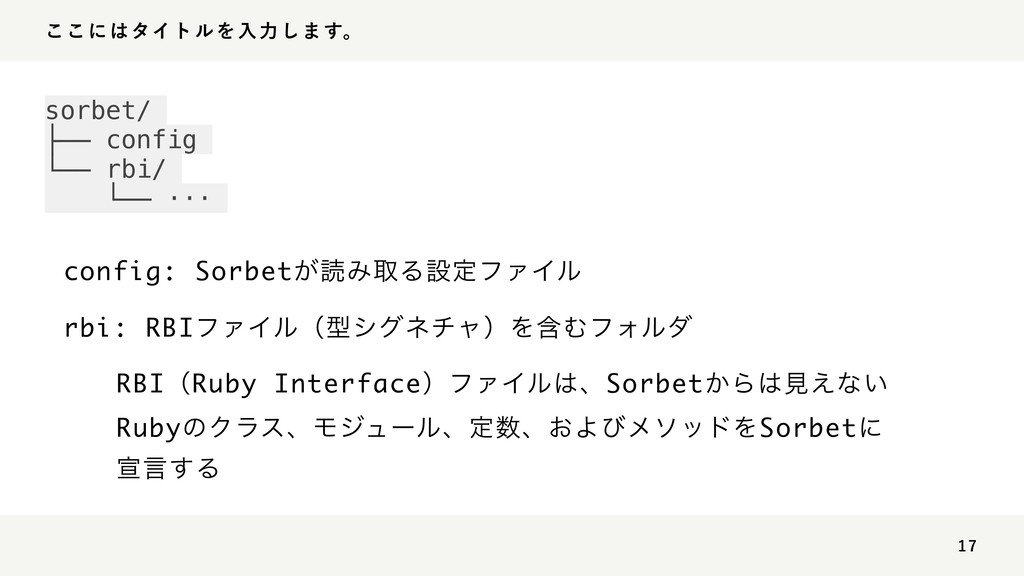Screen dimensions: 1024x576
Task: Select the sorbet/ root directory line
Action: pyautogui.click(x=98, y=110)
